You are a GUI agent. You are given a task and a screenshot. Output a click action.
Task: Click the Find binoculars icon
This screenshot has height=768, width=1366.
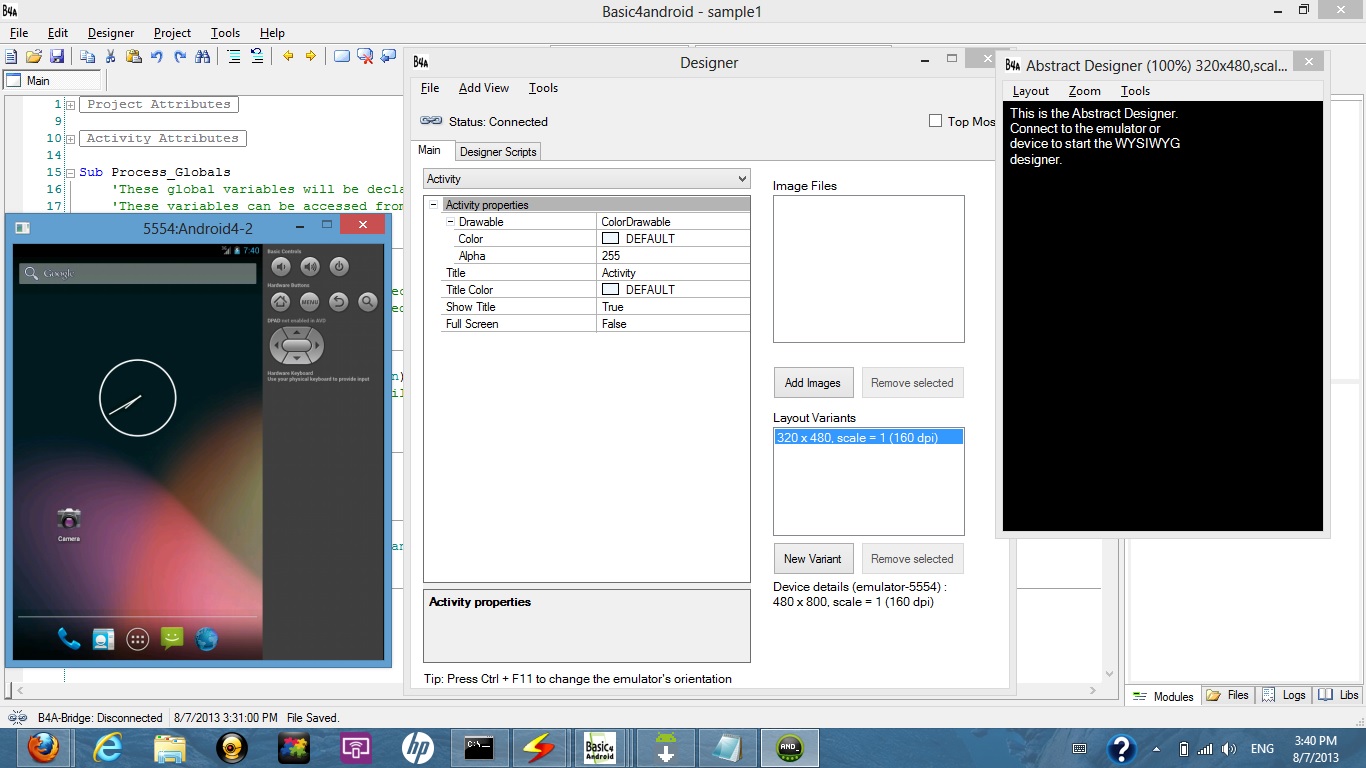click(203, 57)
